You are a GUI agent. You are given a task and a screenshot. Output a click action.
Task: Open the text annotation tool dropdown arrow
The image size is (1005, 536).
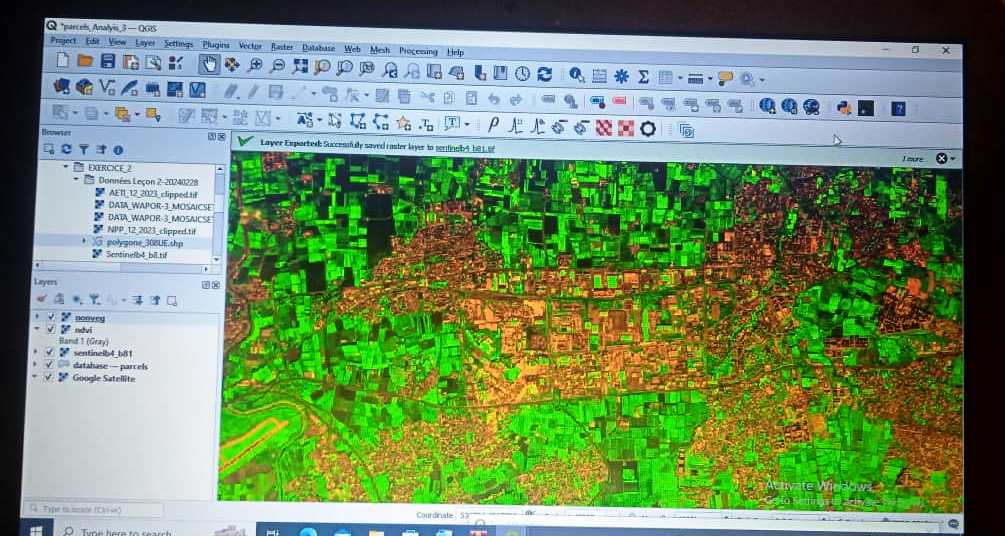click(467, 123)
